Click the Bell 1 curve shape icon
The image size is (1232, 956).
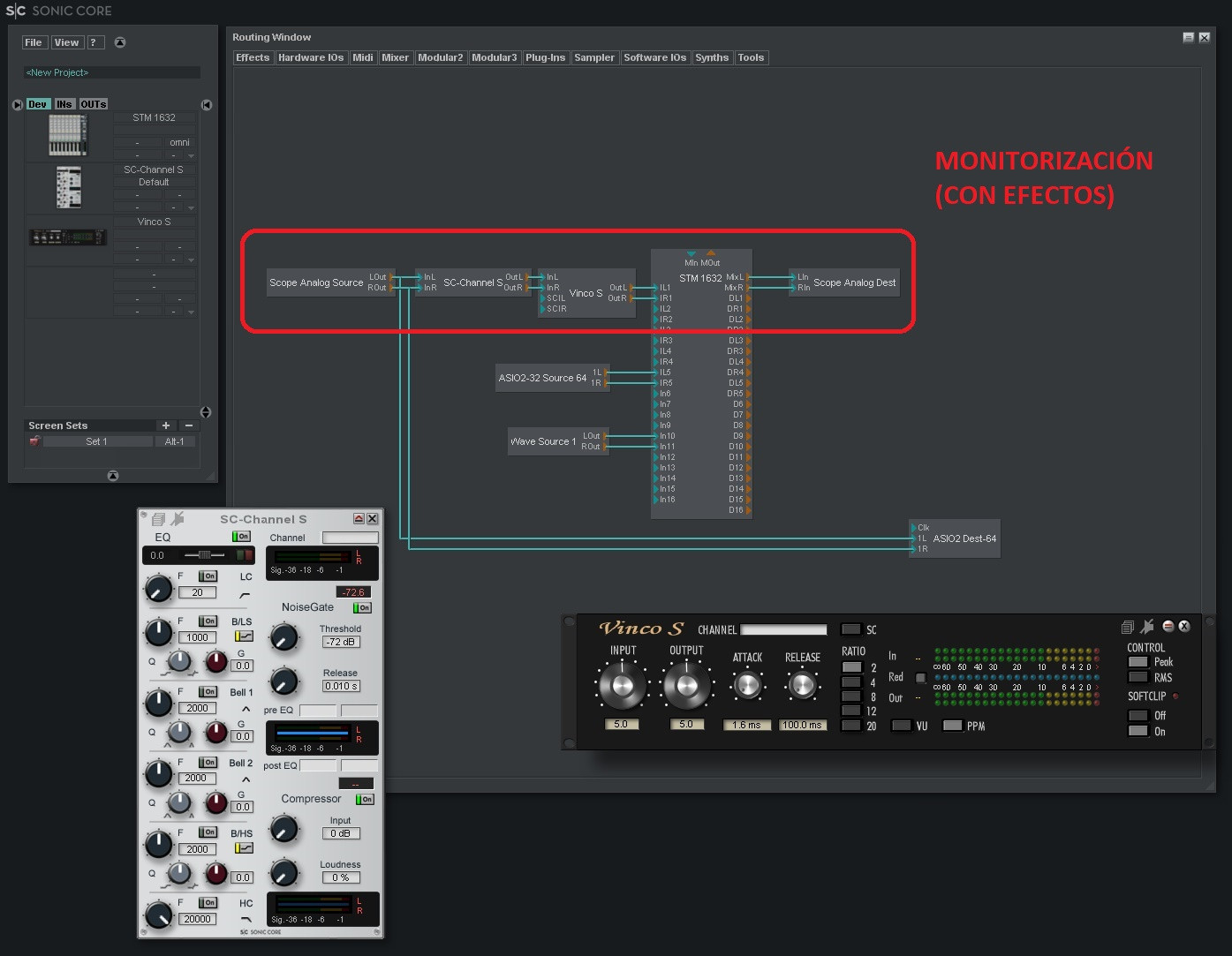click(246, 709)
